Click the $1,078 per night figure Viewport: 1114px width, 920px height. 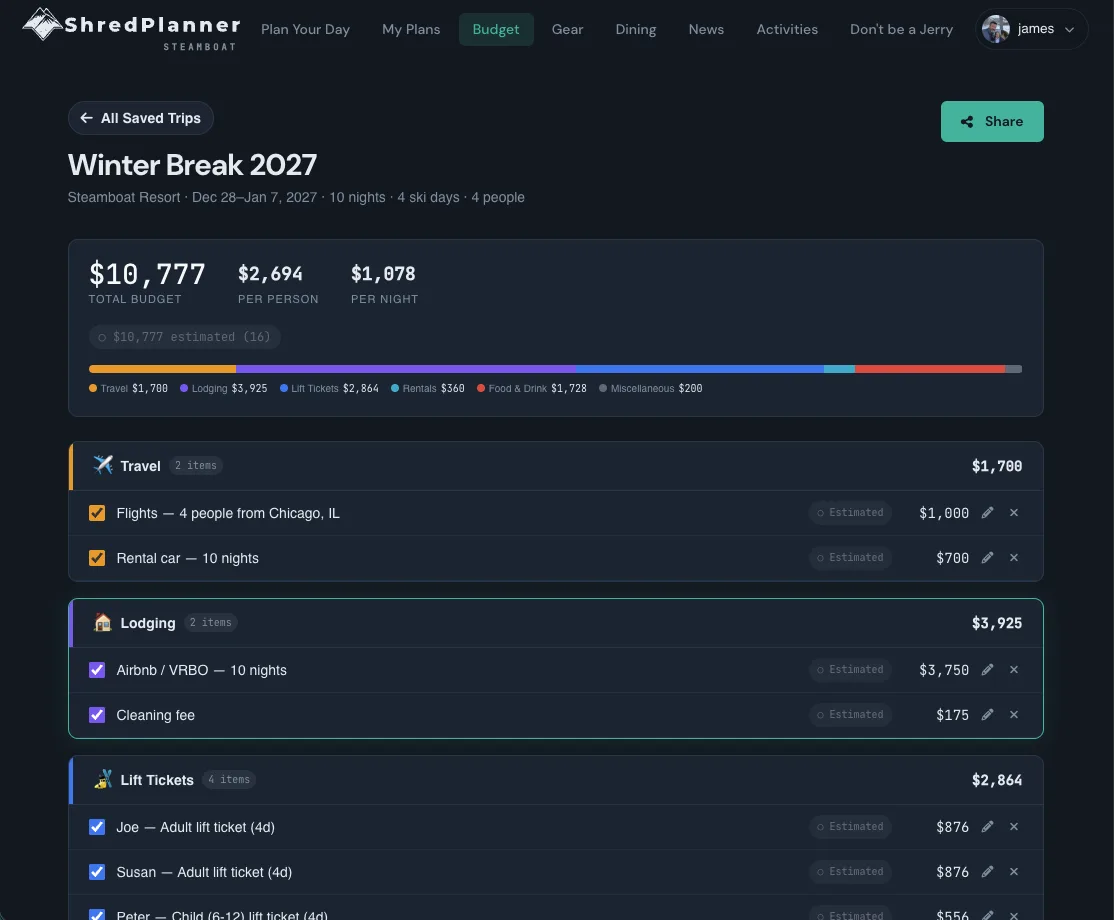point(383,274)
